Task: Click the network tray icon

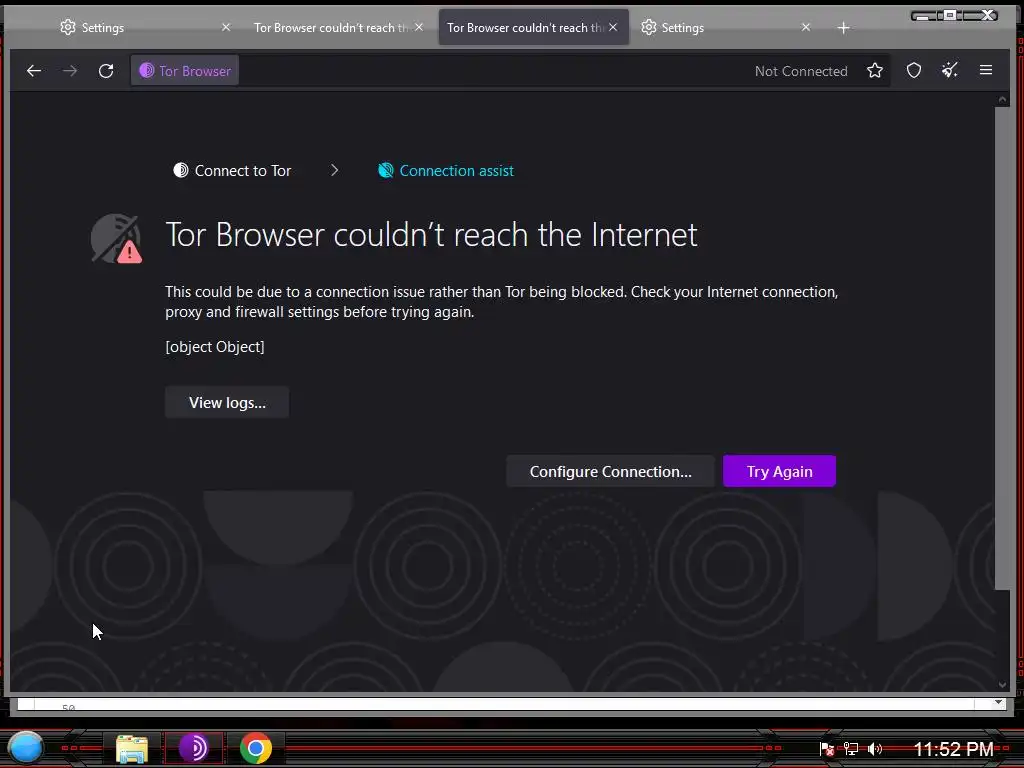Action: pos(850,749)
